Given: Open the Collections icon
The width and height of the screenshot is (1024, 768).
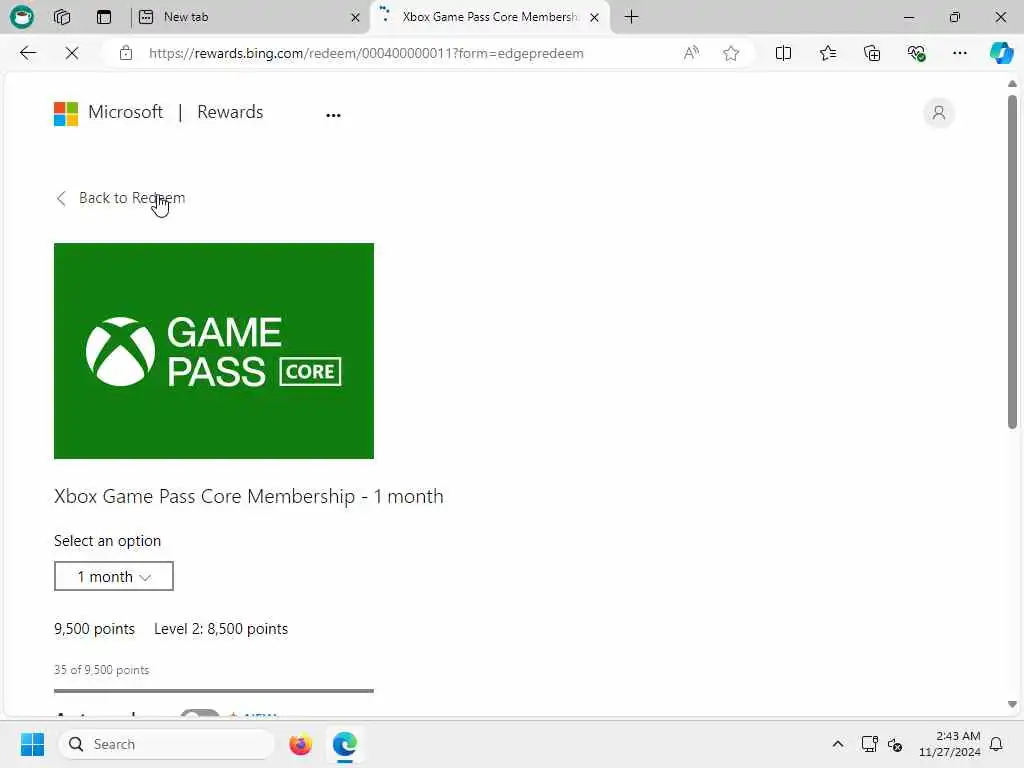Looking at the screenshot, I should [872, 53].
